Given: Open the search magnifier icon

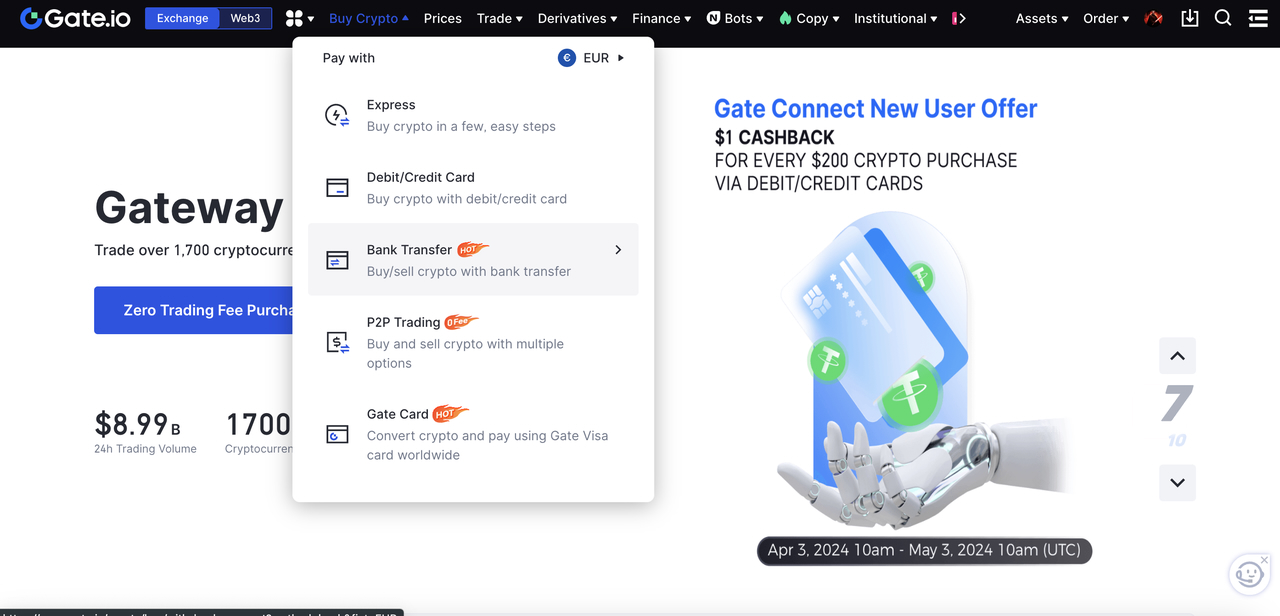Looking at the screenshot, I should tap(1223, 18).
